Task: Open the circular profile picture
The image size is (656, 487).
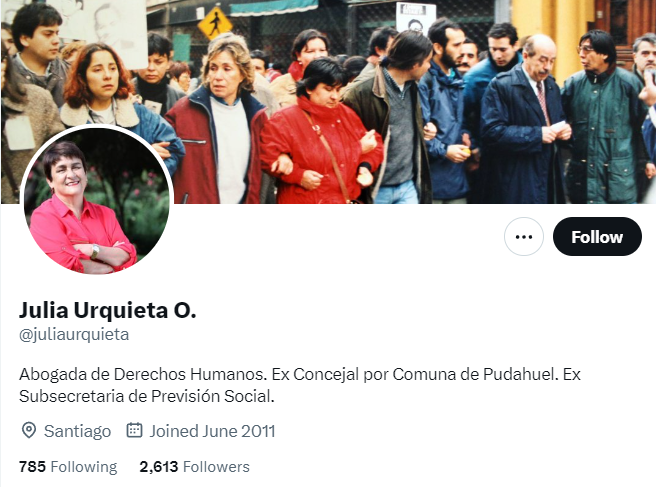Action: (x=97, y=200)
